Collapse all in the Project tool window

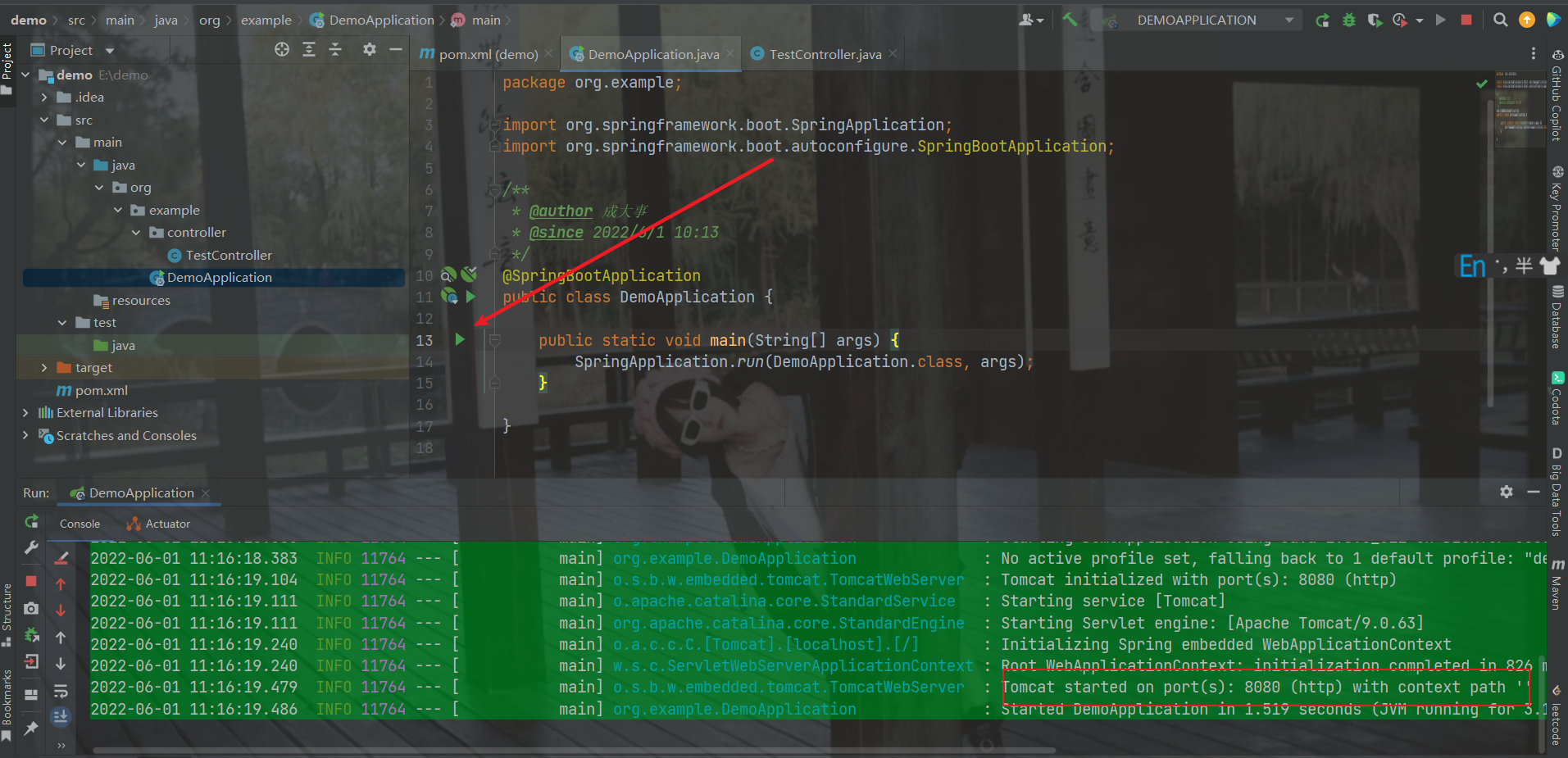[x=335, y=50]
